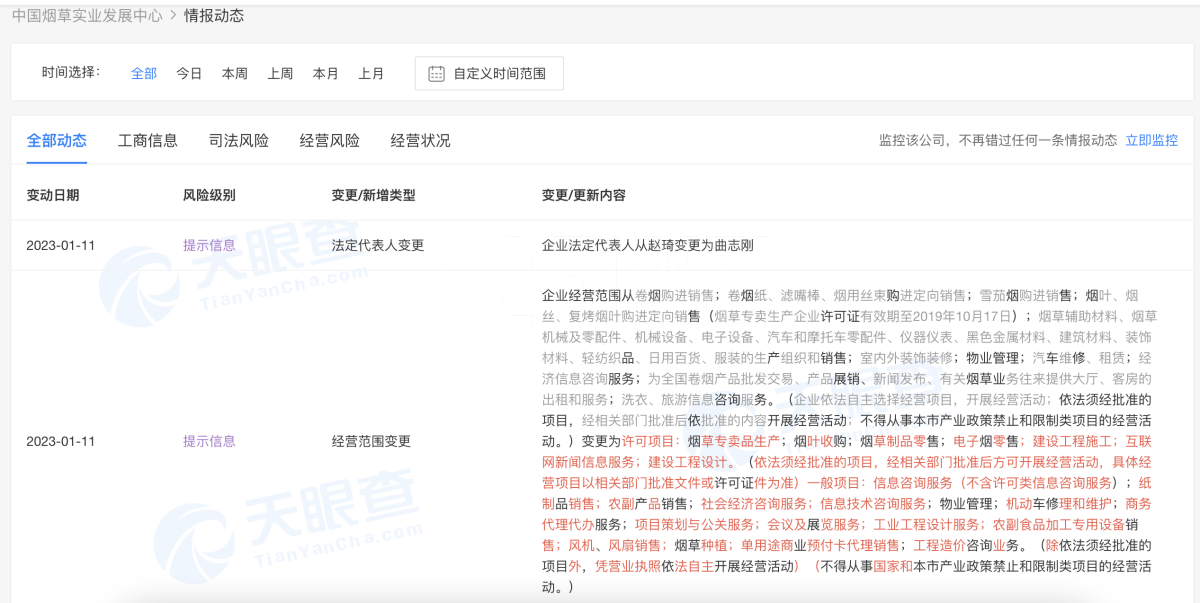Open the calendar icon for custom time range

[x=436, y=73]
